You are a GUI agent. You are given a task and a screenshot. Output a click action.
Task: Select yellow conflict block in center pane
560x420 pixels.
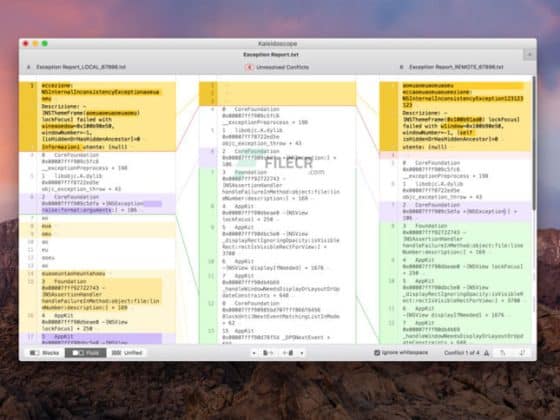(x=278, y=94)
